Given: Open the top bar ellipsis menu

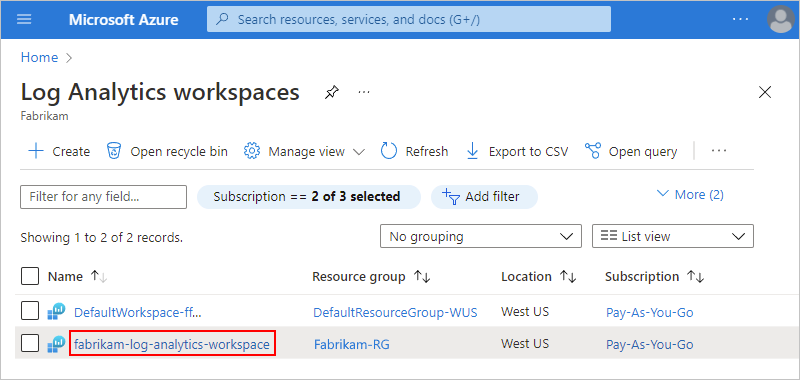Looking at the screenshot, I should coord(740,19).
